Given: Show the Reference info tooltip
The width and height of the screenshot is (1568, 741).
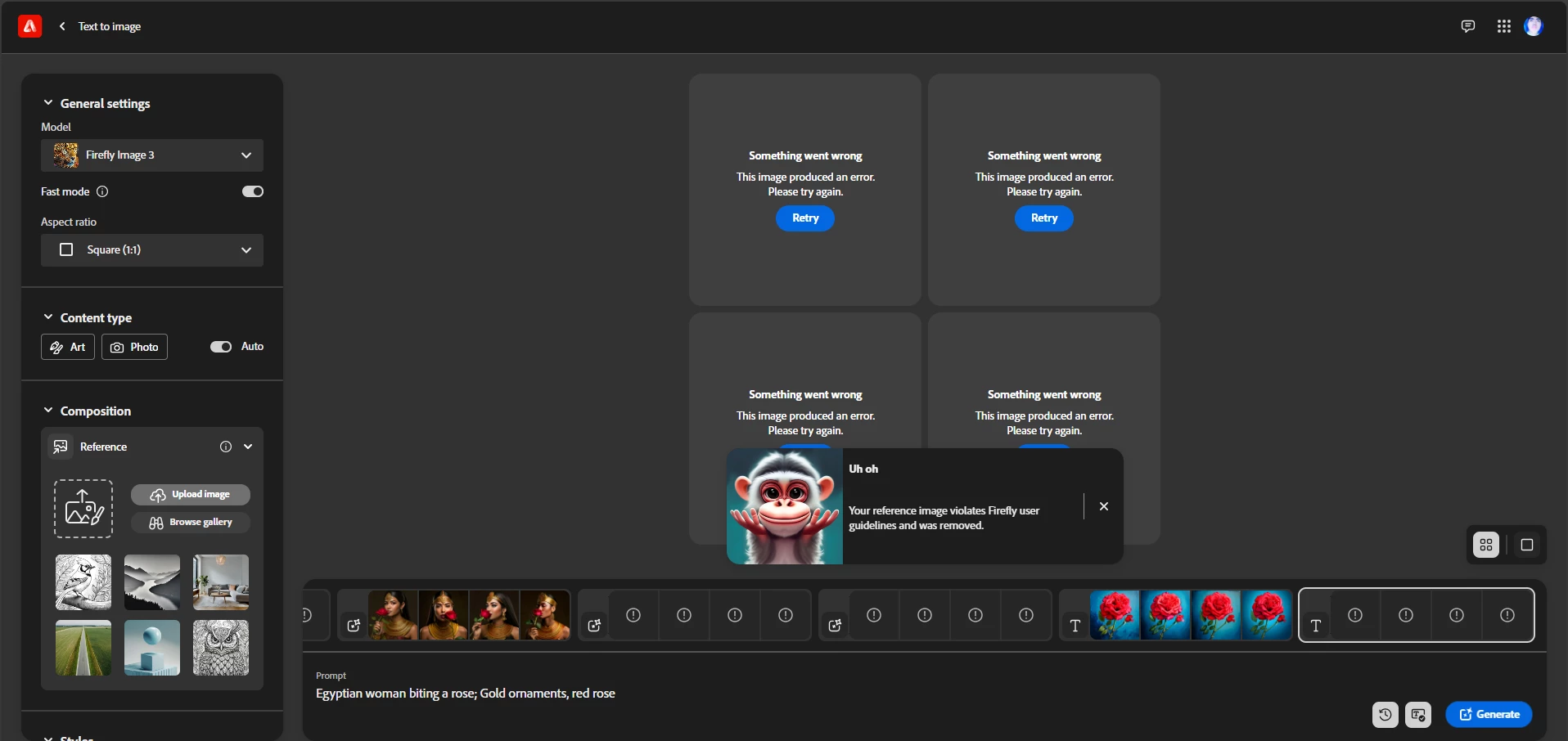Looking at the screenshot, I should (x=226, y=447).
